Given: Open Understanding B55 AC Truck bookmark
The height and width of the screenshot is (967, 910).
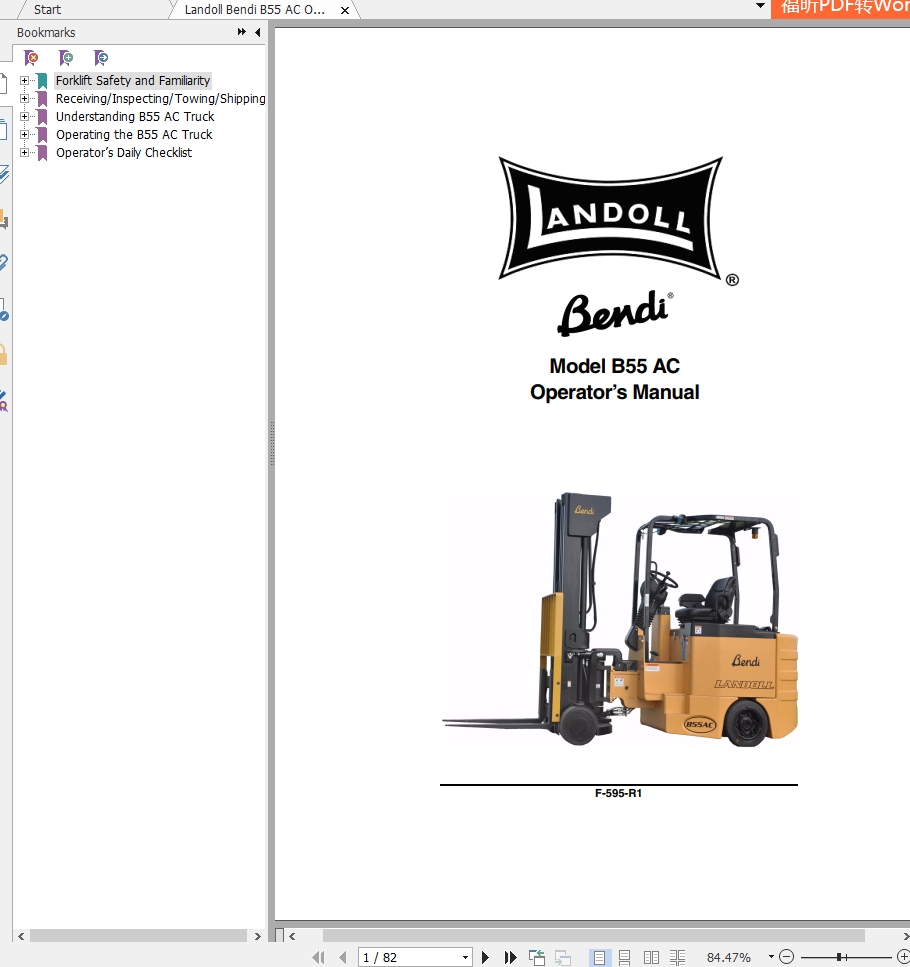Looking at the screenshot, I should click(135, 116).
